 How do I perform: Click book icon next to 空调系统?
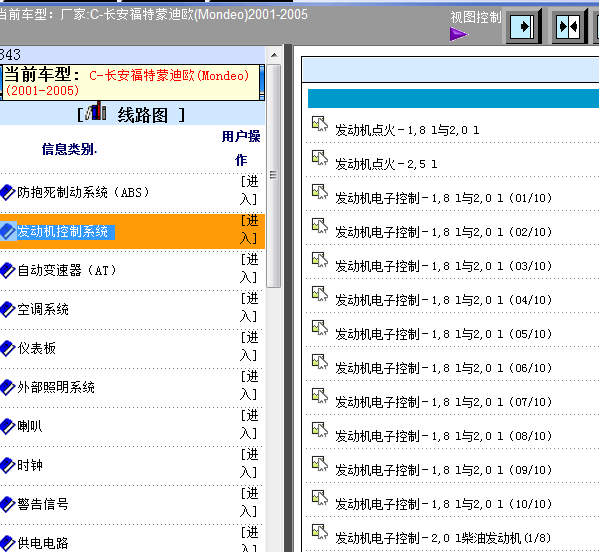coord(7,309)
